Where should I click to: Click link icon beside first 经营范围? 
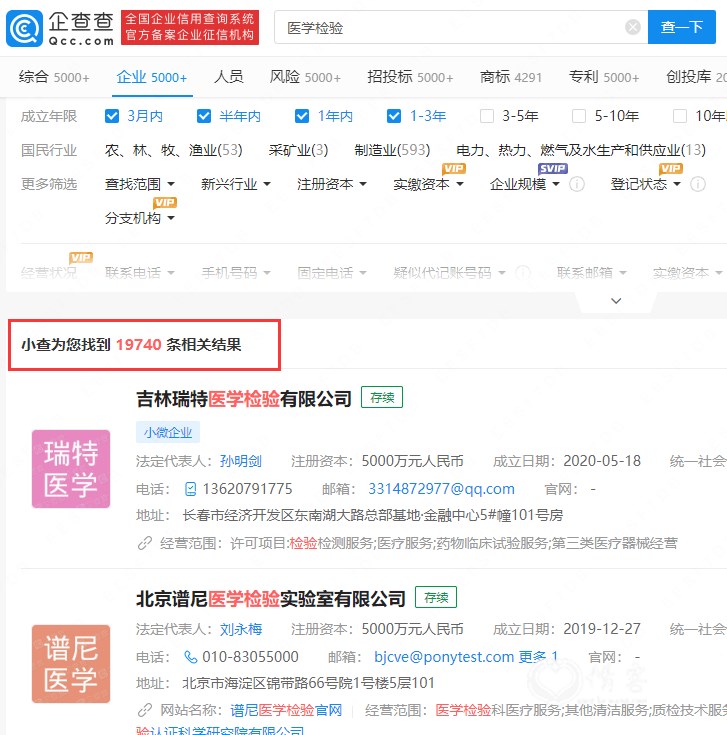click(x=145, y=543)
